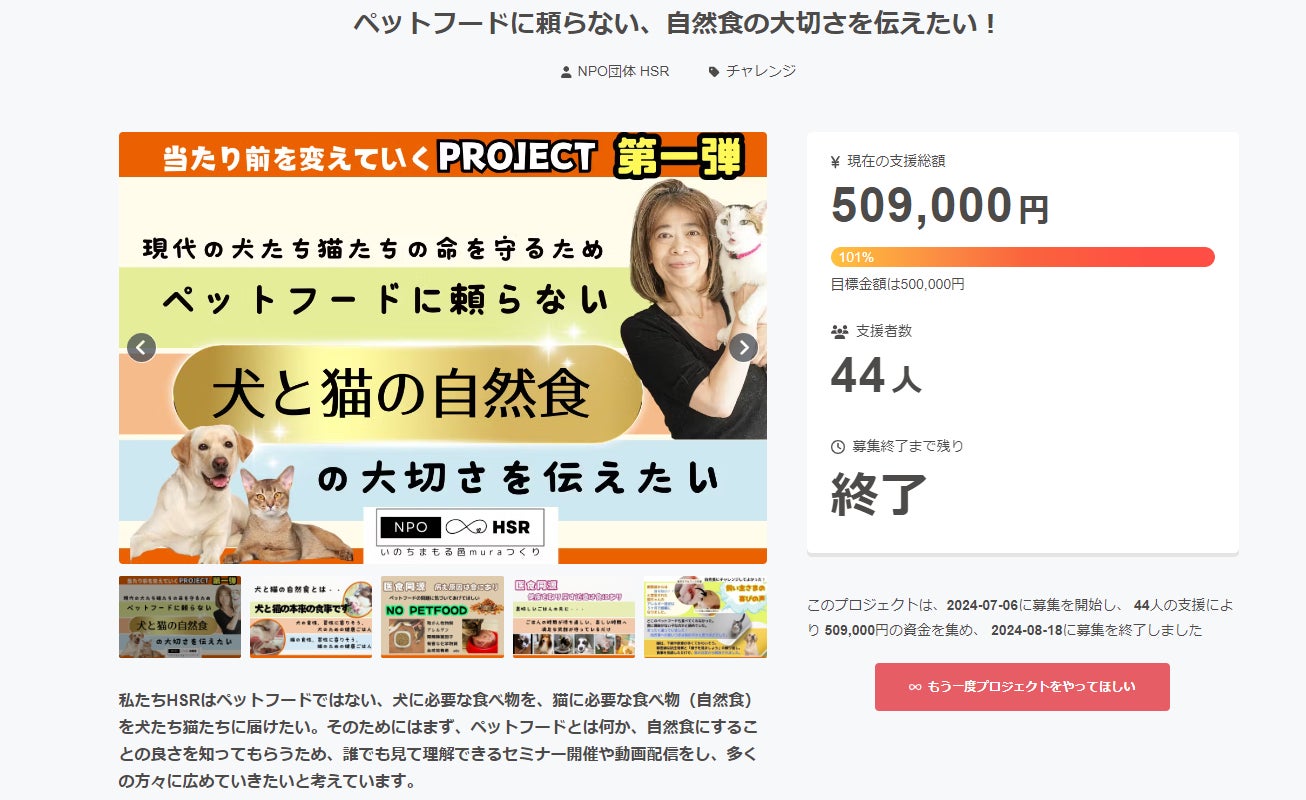Click the yen icon next to 現在の支援総額
Screen dimensions: 1306x800
tap(836, 161)
